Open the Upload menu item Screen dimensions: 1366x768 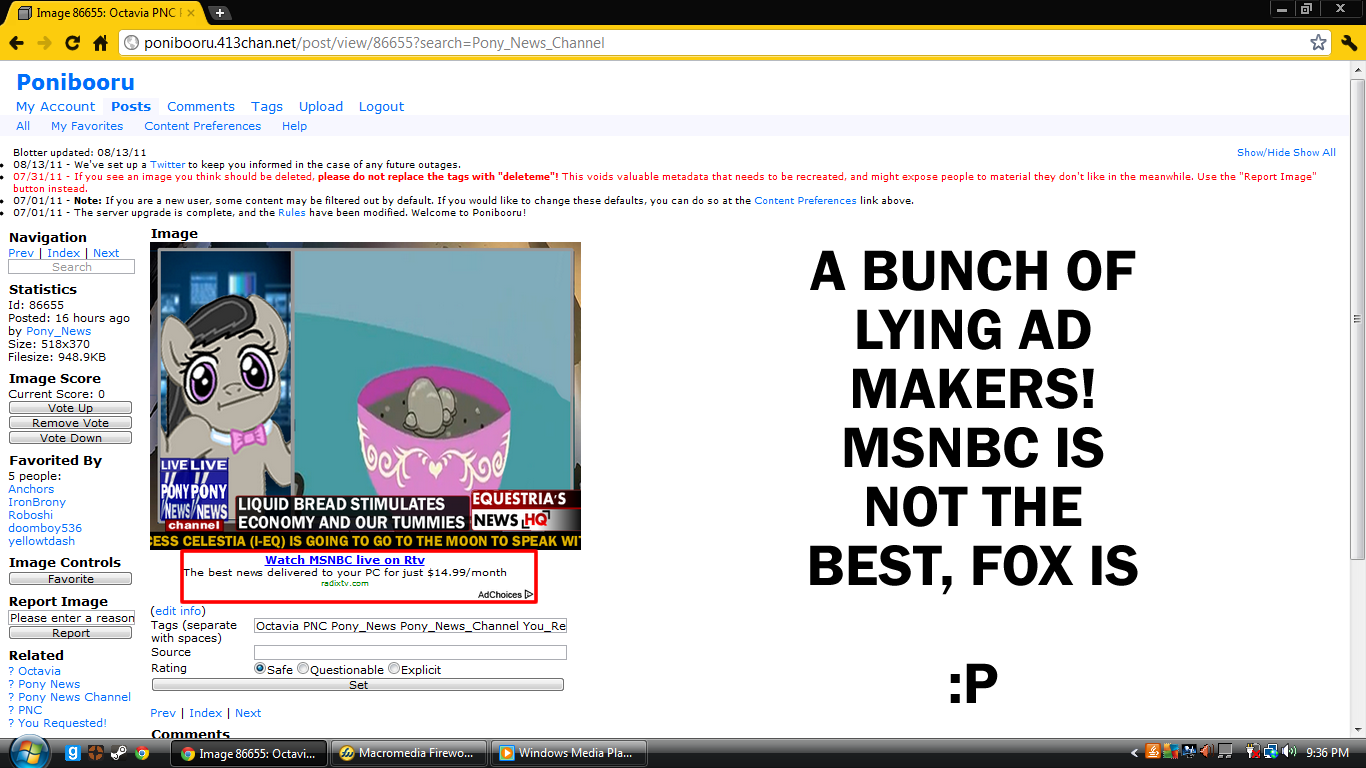coord(321,107)
